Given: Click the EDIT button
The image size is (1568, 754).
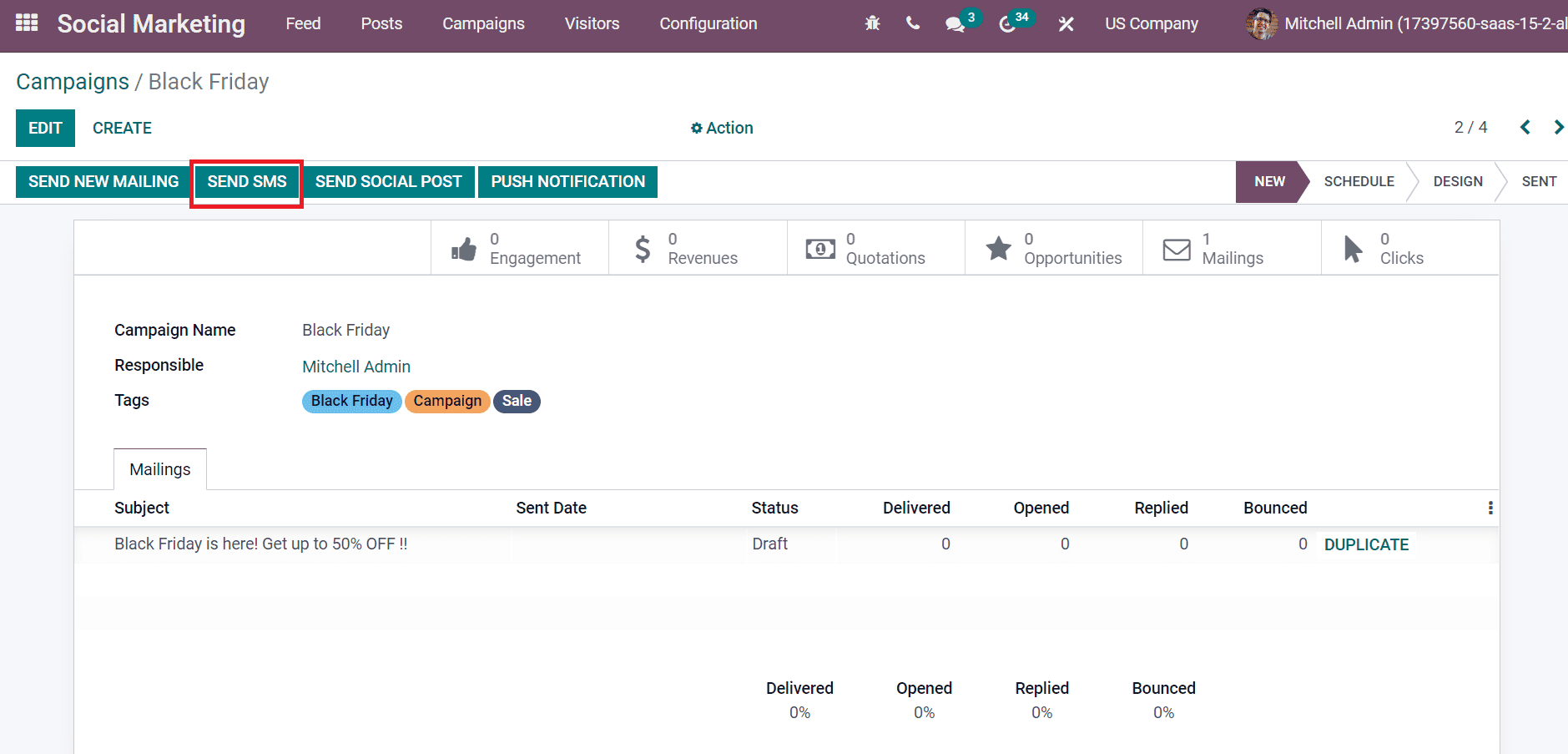Looking at the screenshot, I should click(45, 128).
